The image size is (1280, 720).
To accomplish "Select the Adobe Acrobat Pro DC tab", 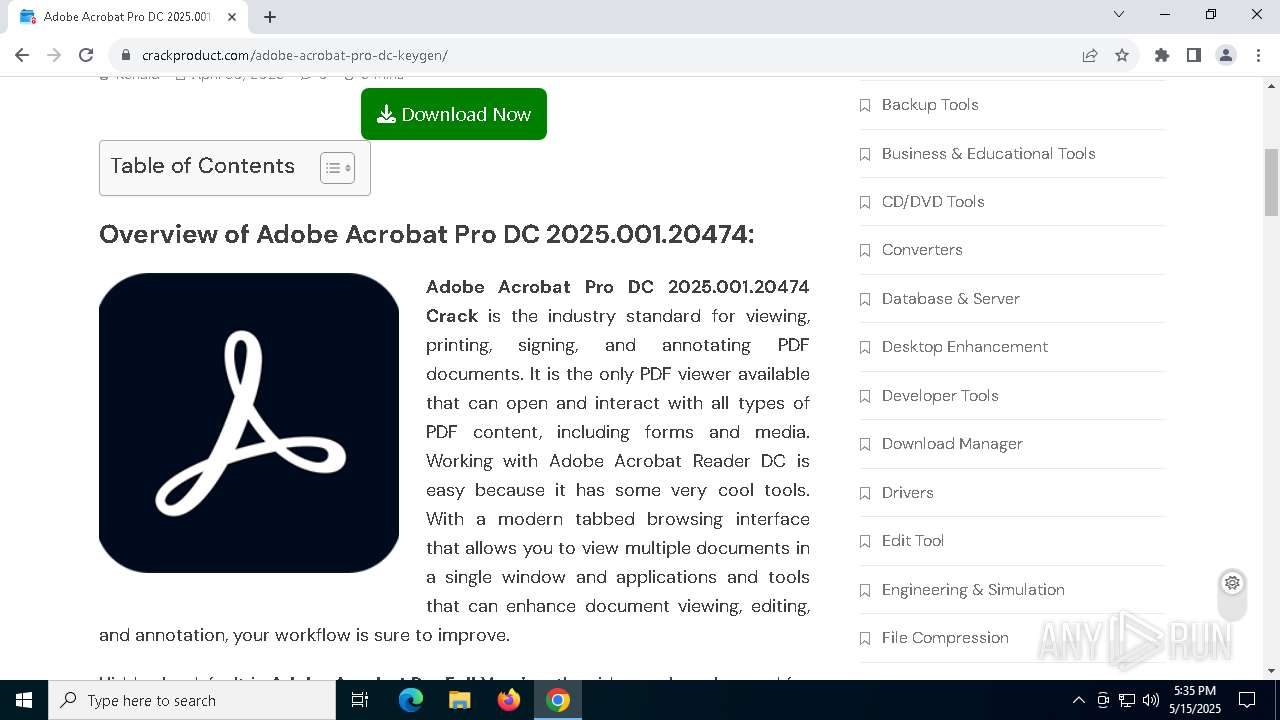I will (127, 17).
